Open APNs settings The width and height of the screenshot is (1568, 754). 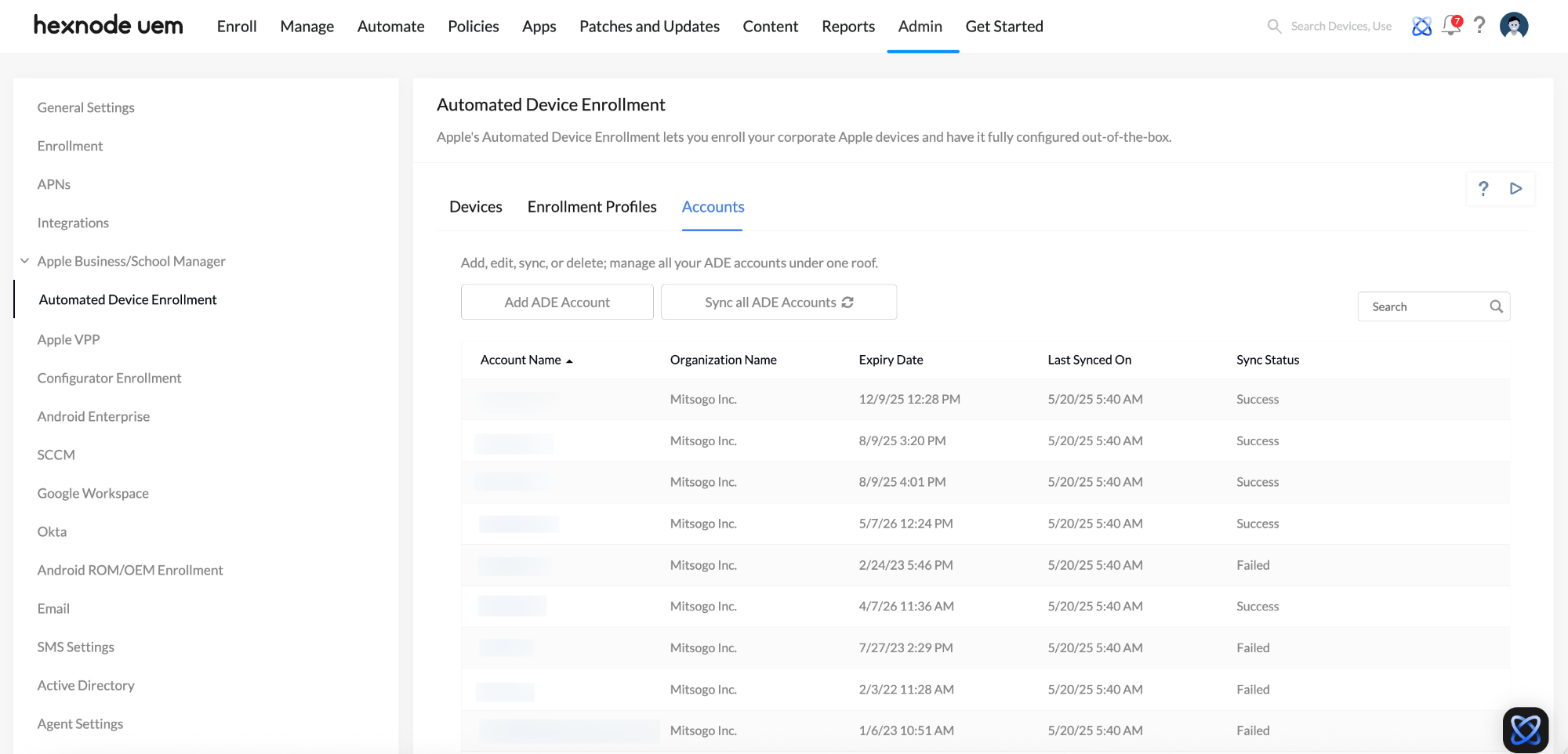[54, 184]
